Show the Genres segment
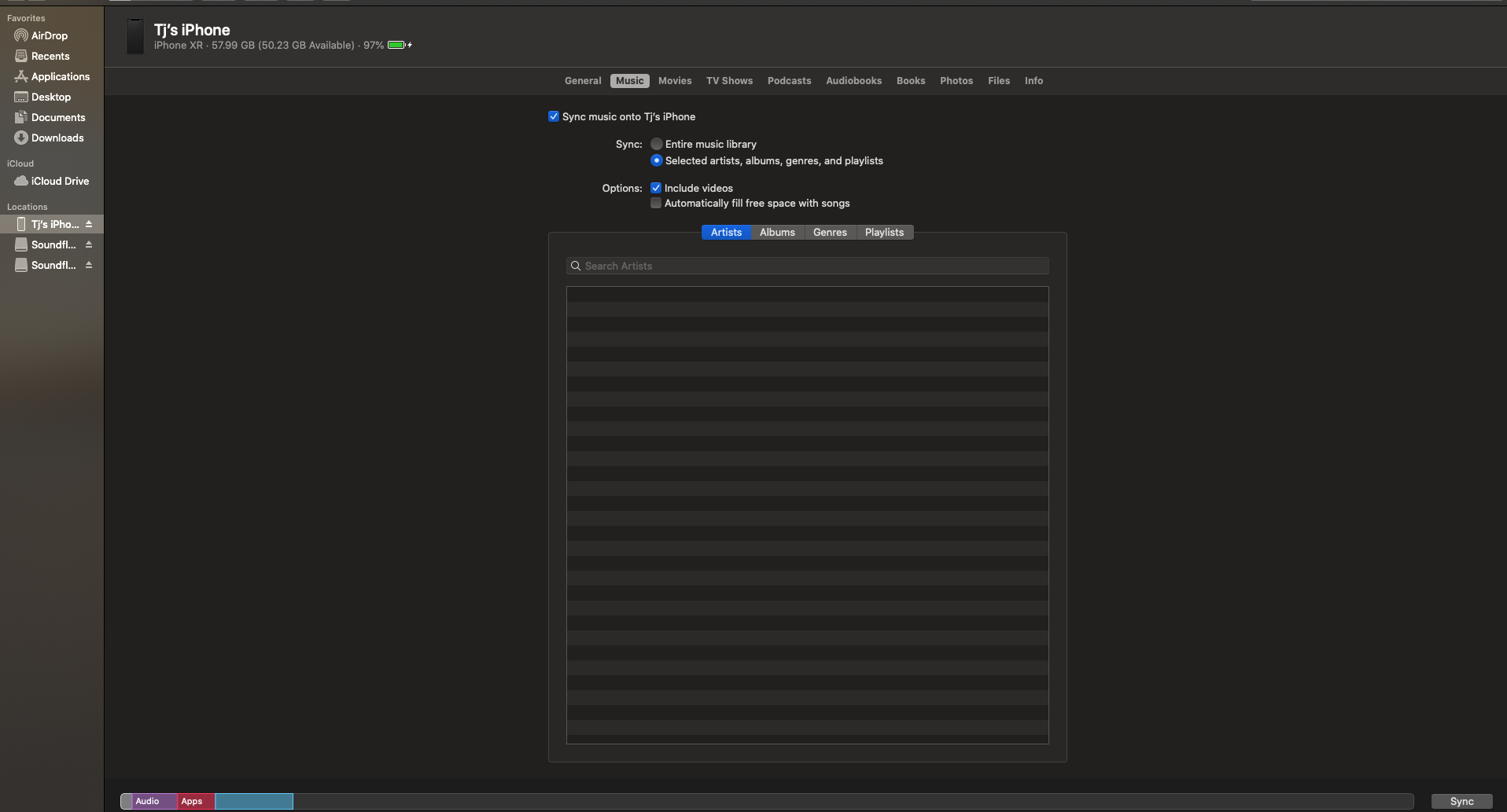Screen dimensions: 1507x812 coord(830,233)
